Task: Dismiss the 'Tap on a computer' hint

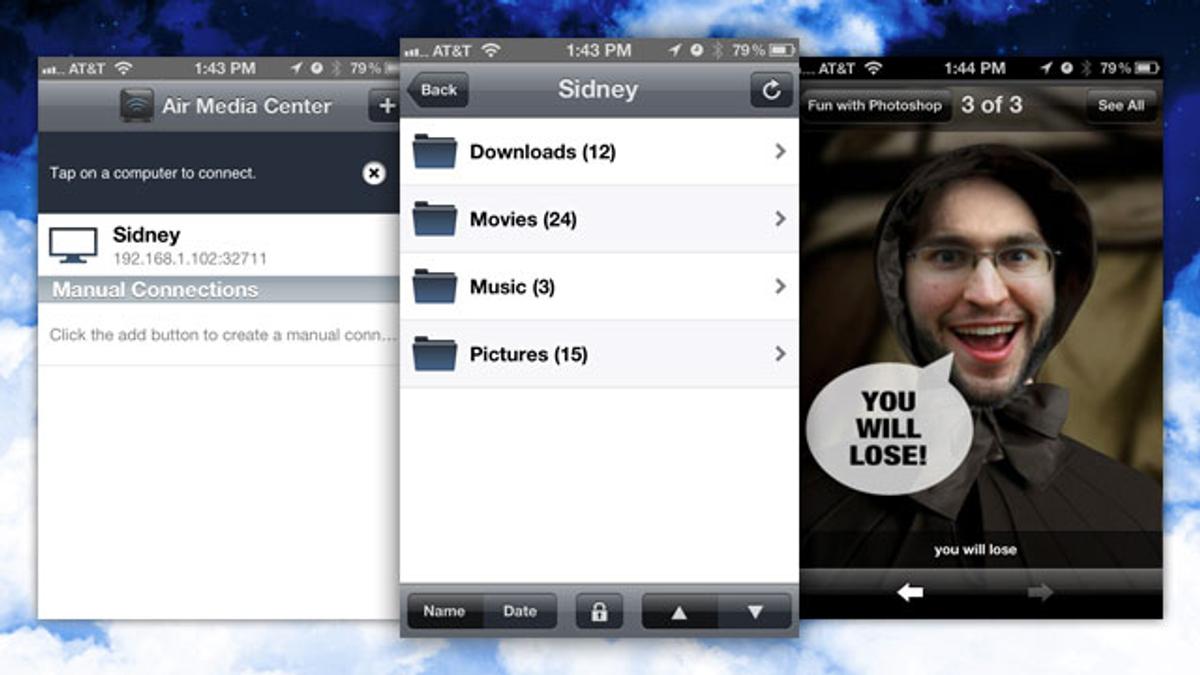Action: (373, 173)
